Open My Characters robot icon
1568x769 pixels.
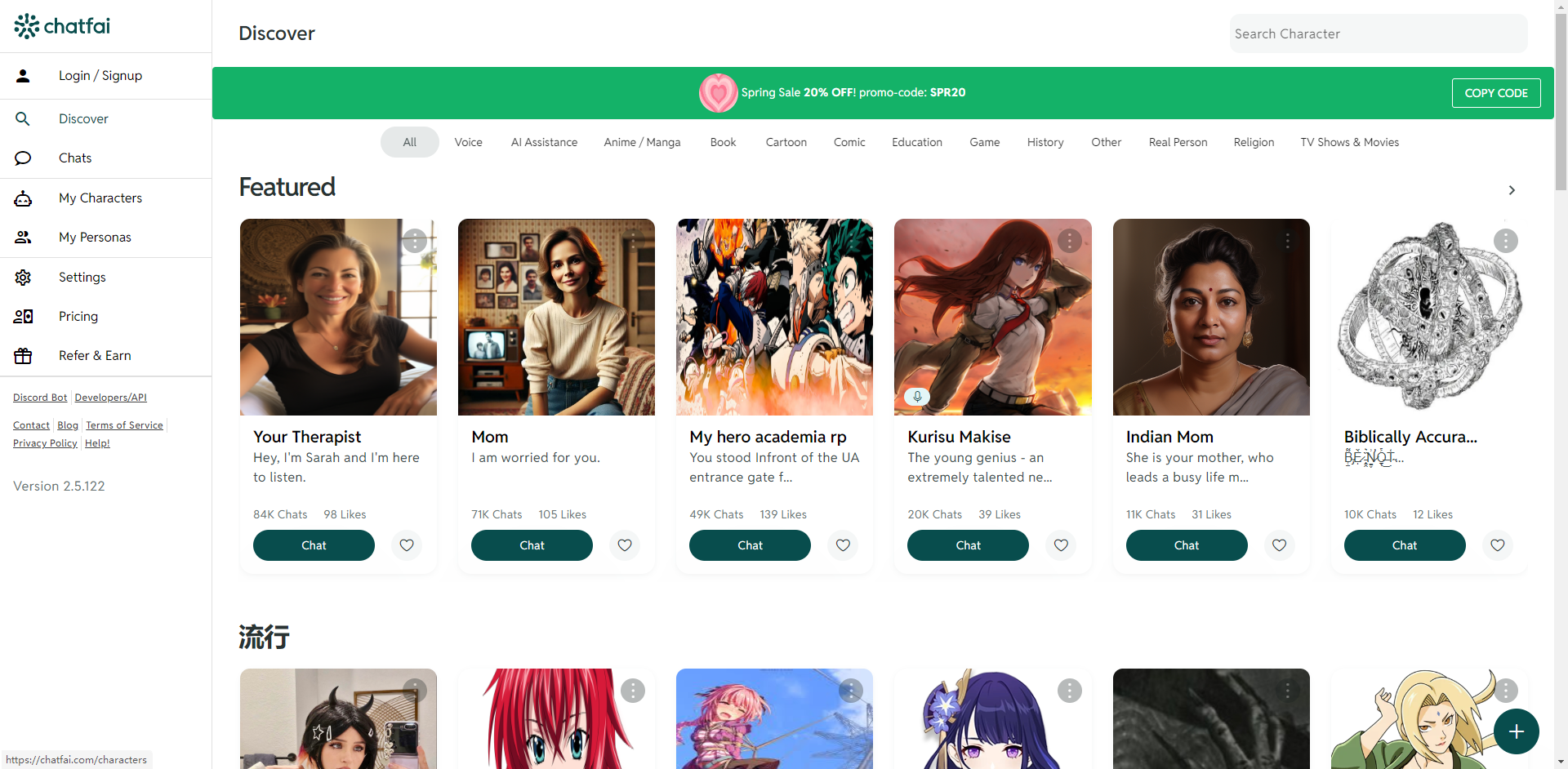[23, 198]
